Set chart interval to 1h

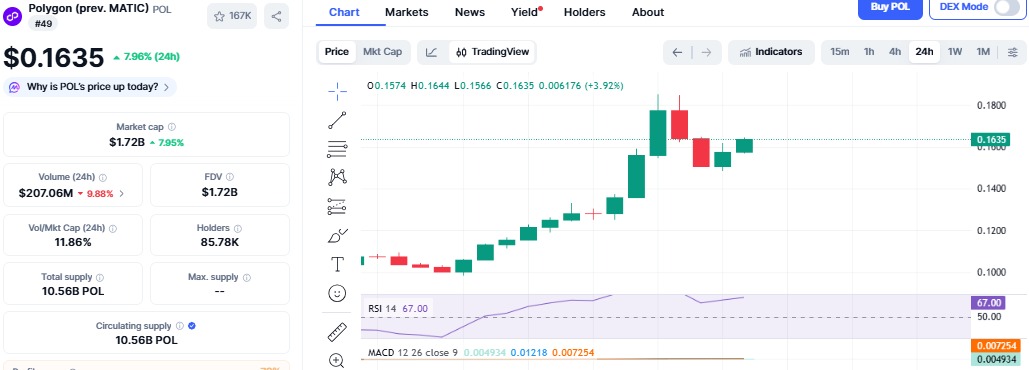pyautogui.click(x=869, y=52)
